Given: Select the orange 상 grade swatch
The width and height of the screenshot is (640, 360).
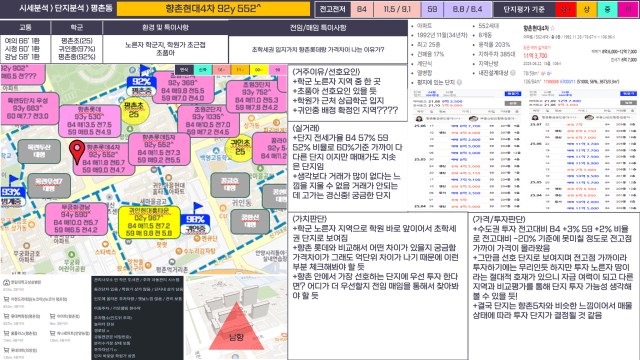Looking at the screenshot, I should pyautogui.click(x=587, y=9).
